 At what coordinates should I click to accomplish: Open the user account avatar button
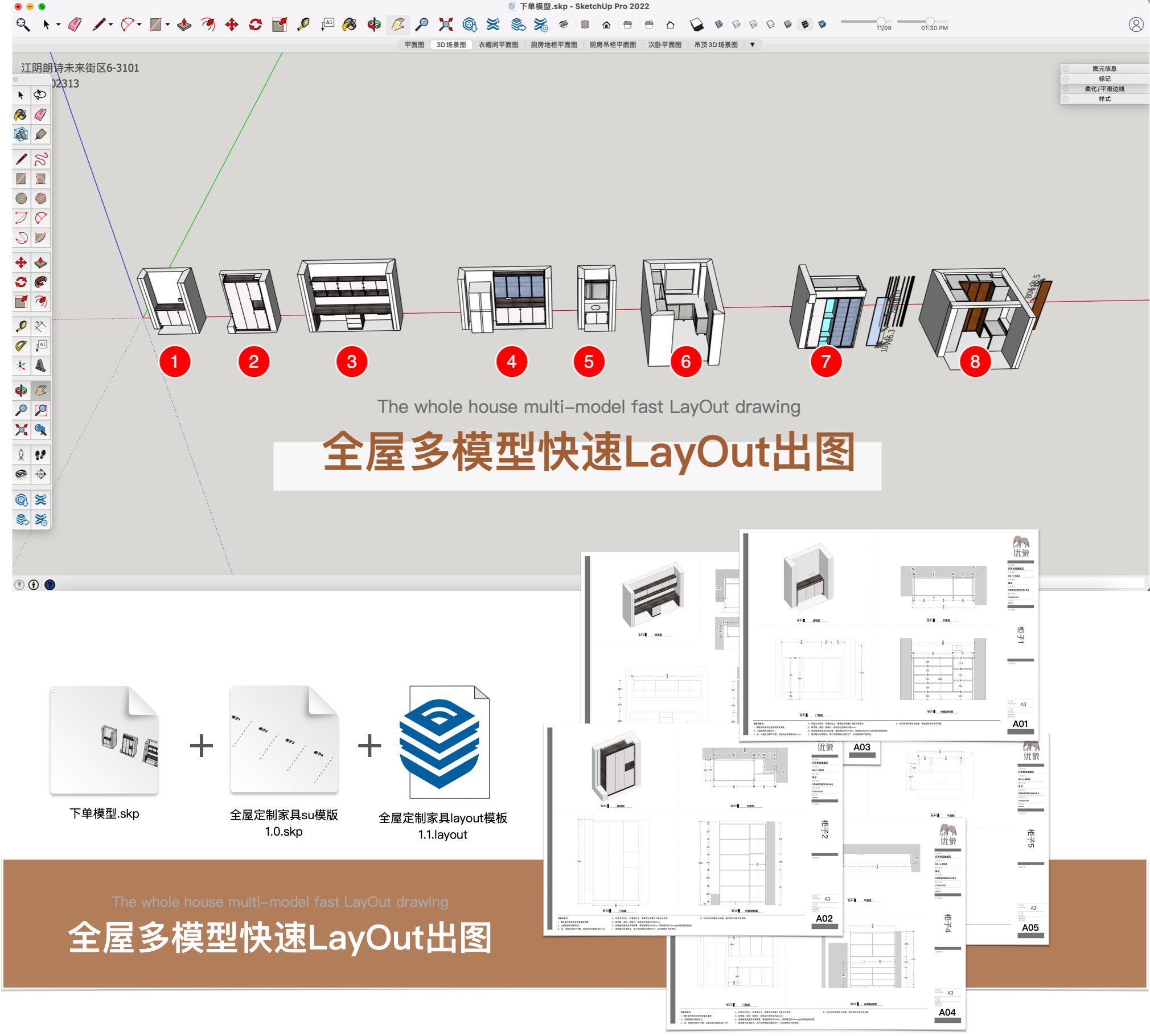pos(1135,24)
